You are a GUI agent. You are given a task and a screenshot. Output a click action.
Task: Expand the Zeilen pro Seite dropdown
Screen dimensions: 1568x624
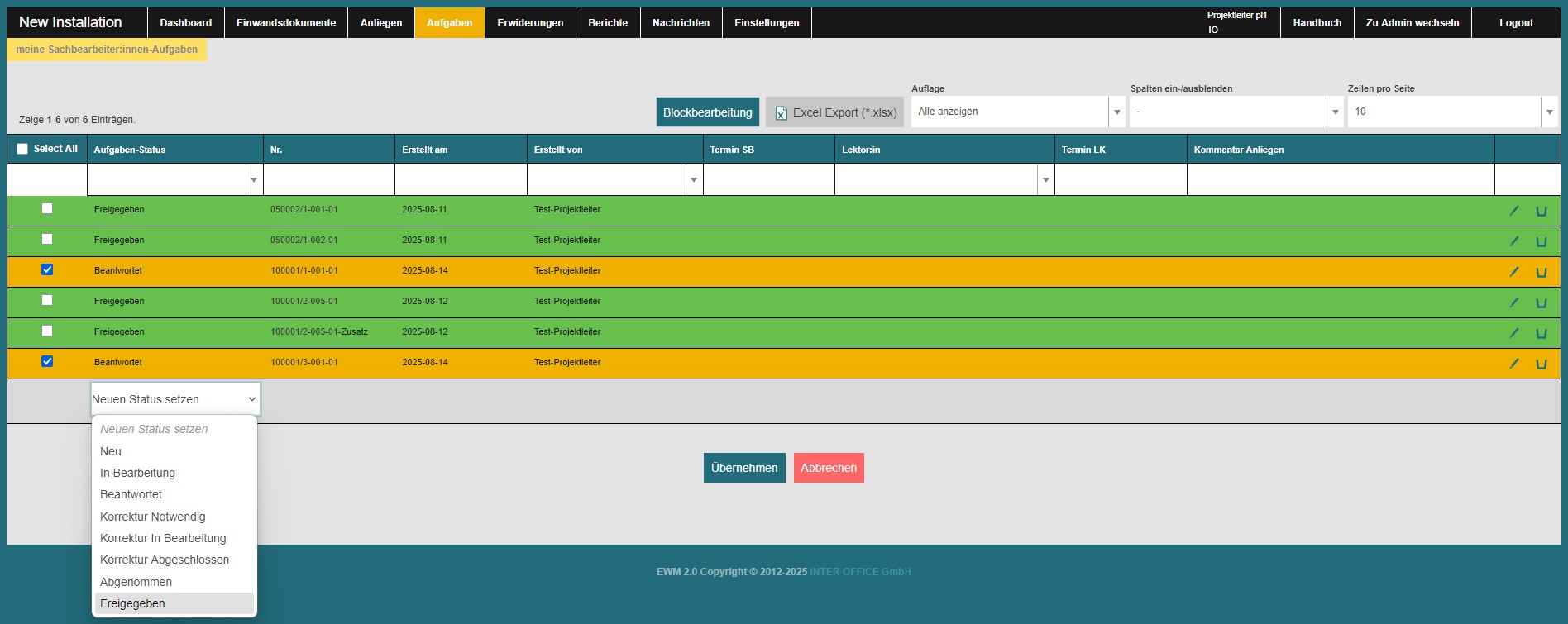point(1452,112)
